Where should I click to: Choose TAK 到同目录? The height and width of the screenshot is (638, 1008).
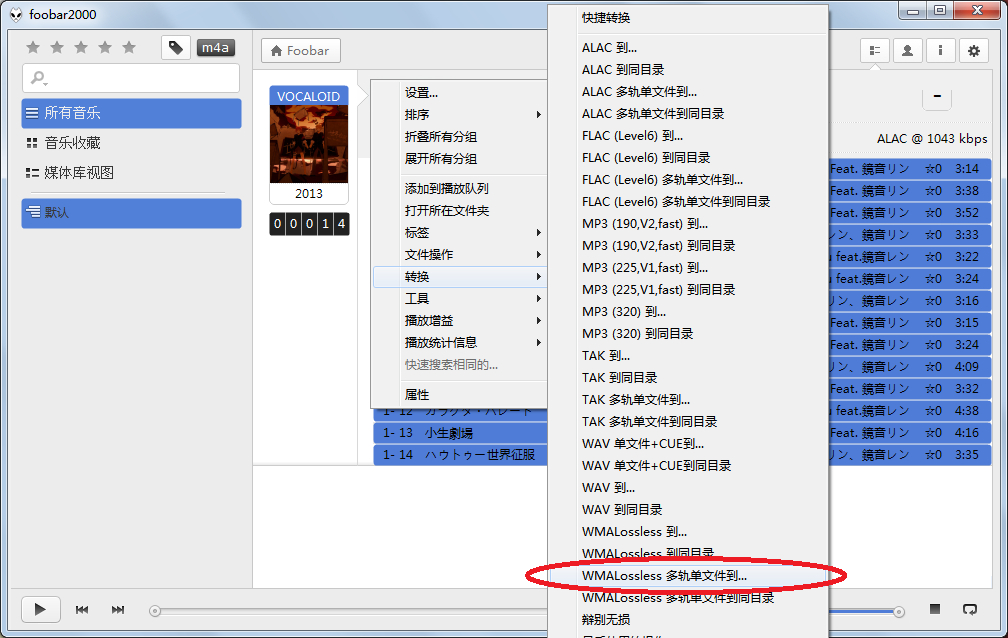point(688,378)
